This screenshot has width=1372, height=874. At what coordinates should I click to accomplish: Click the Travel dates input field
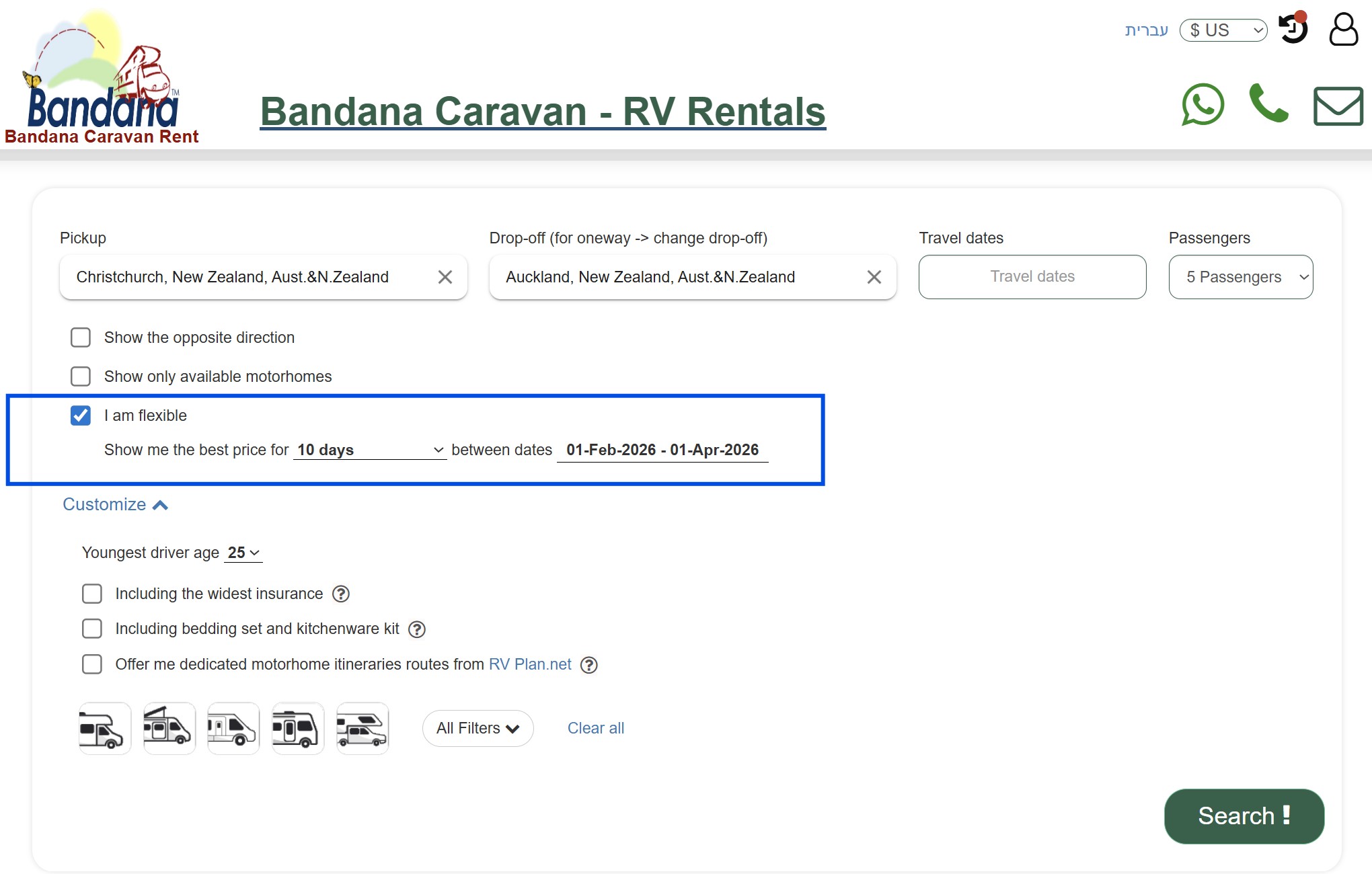click(x=1032, y=277)
